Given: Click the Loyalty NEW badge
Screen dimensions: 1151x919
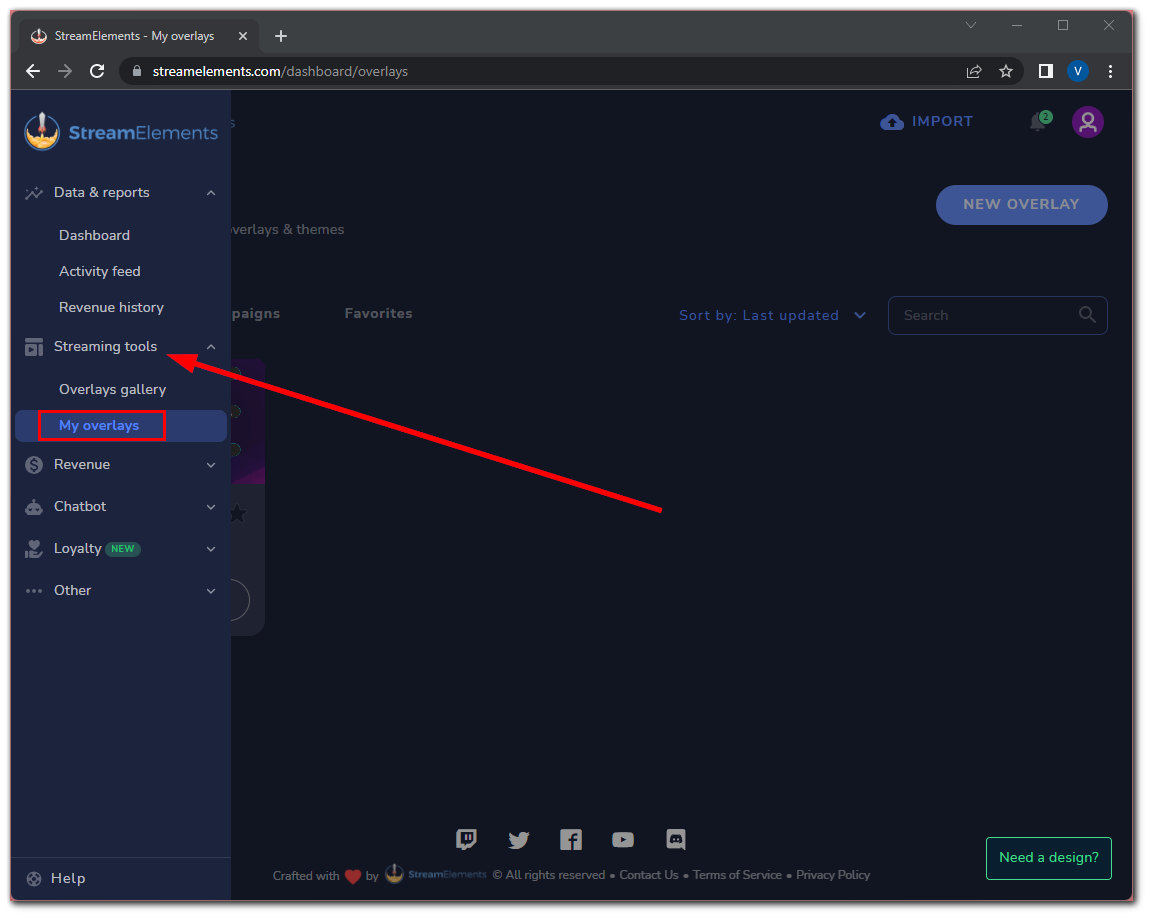Looking at the screenshot, I should coord(123,549).
